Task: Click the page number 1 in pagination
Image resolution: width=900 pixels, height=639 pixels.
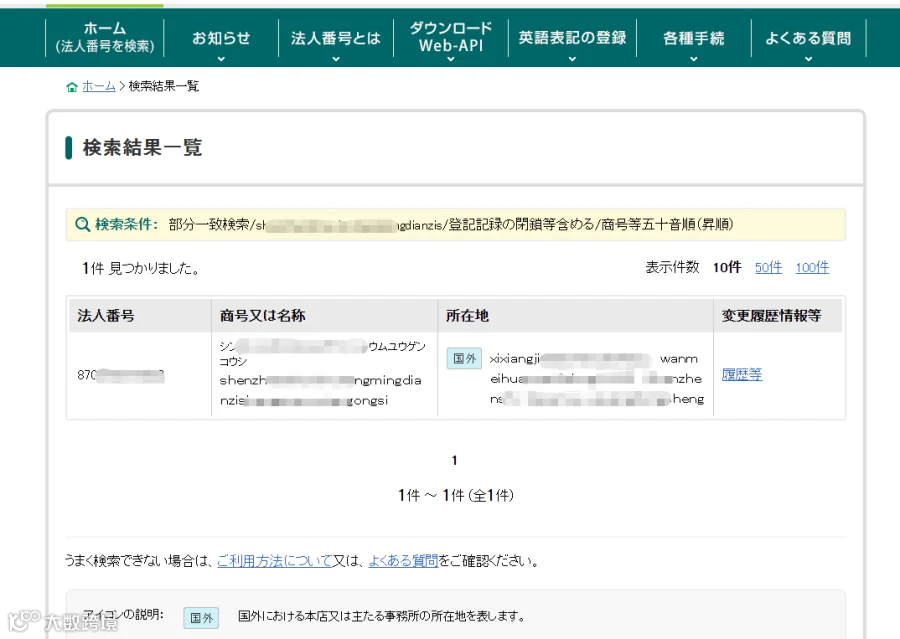Action: tap(455, 460)
